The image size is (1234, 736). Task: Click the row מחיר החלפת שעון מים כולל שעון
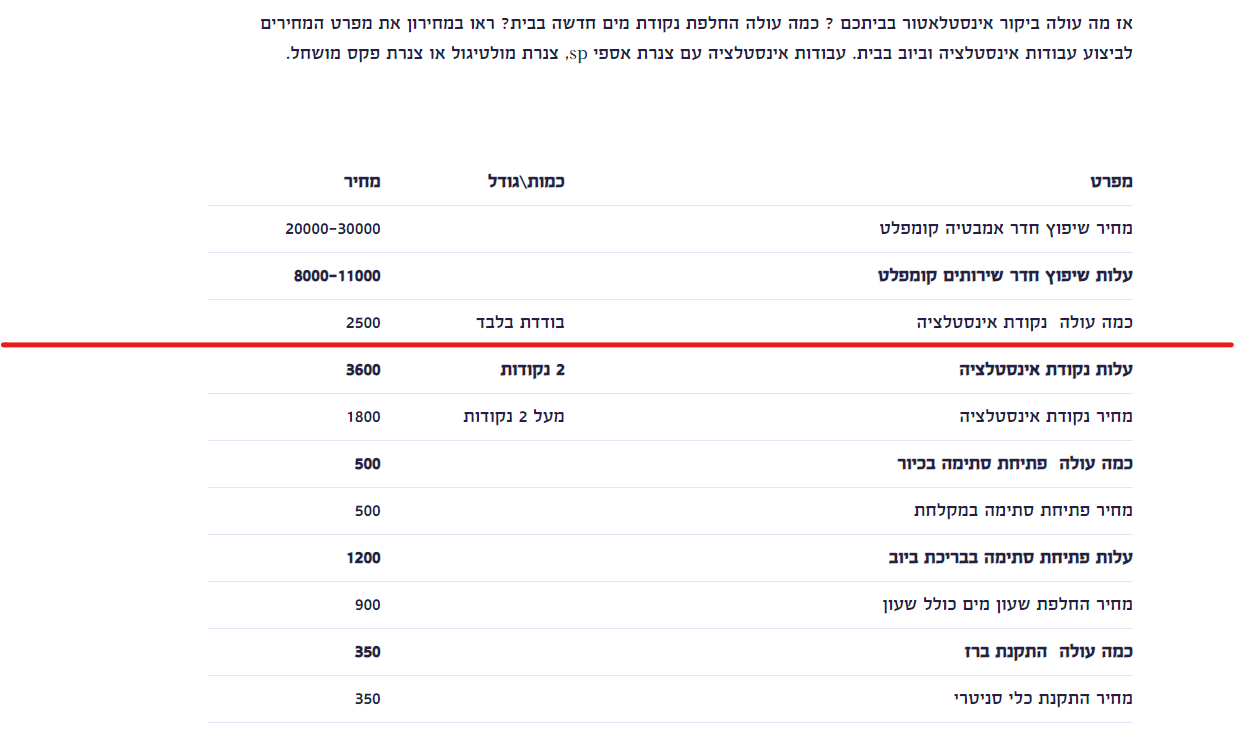click(1006, 605)
